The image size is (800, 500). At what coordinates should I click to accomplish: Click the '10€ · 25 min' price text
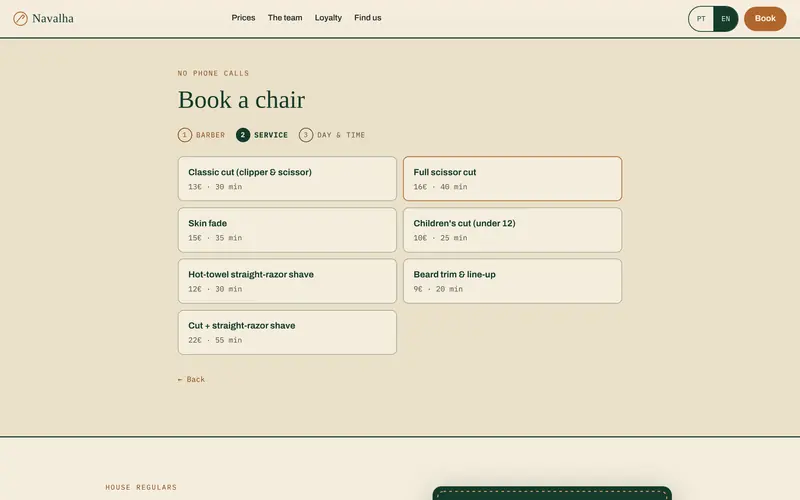tap(440, 238)
